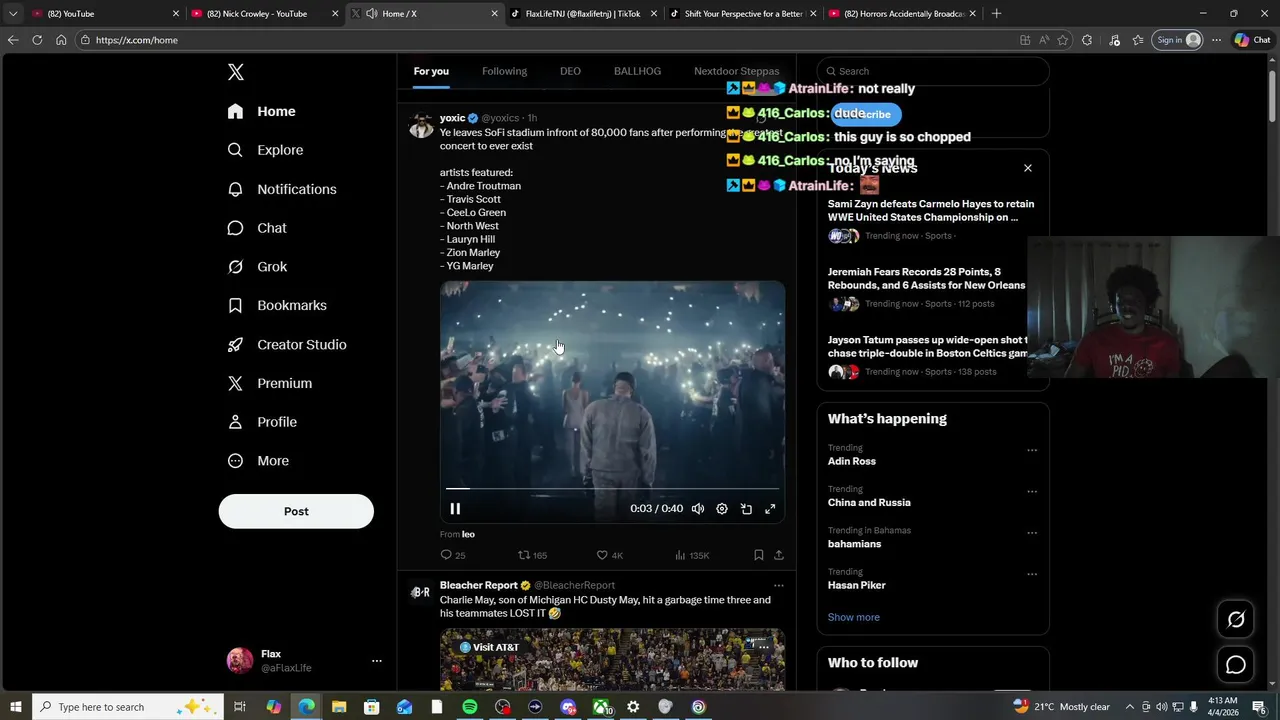Open the floating Grok button
This screenshot has height=720, width=1280.
[x=1236, y=620]
